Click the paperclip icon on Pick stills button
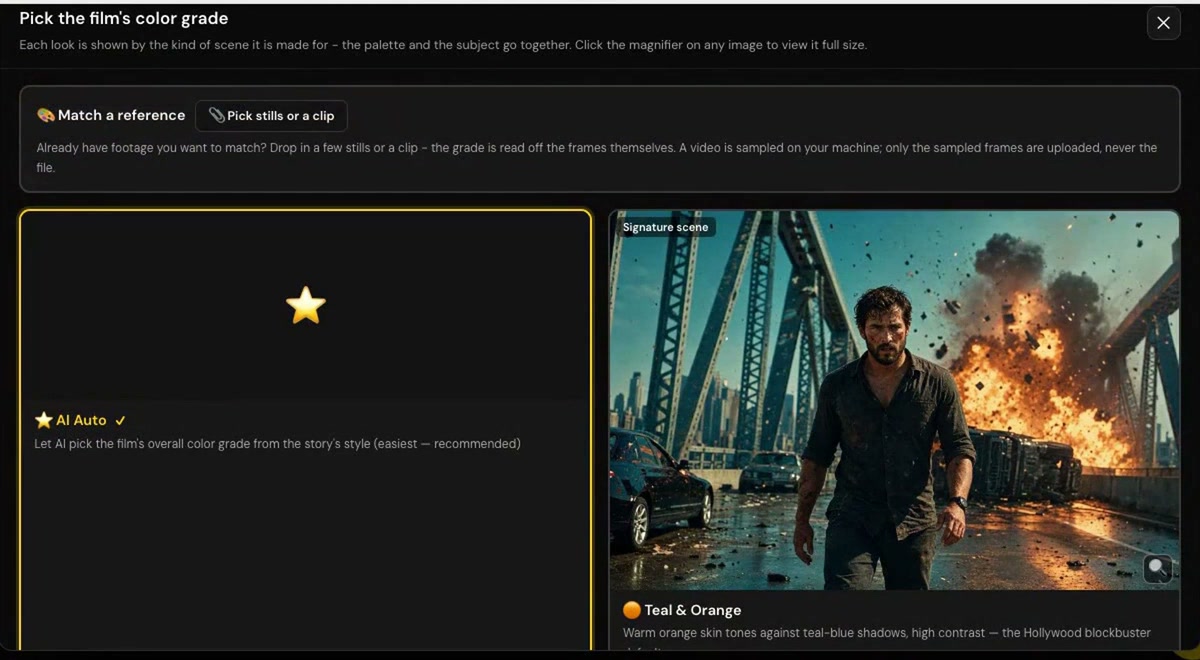1200x660 pixels. (x=216, y=116)
